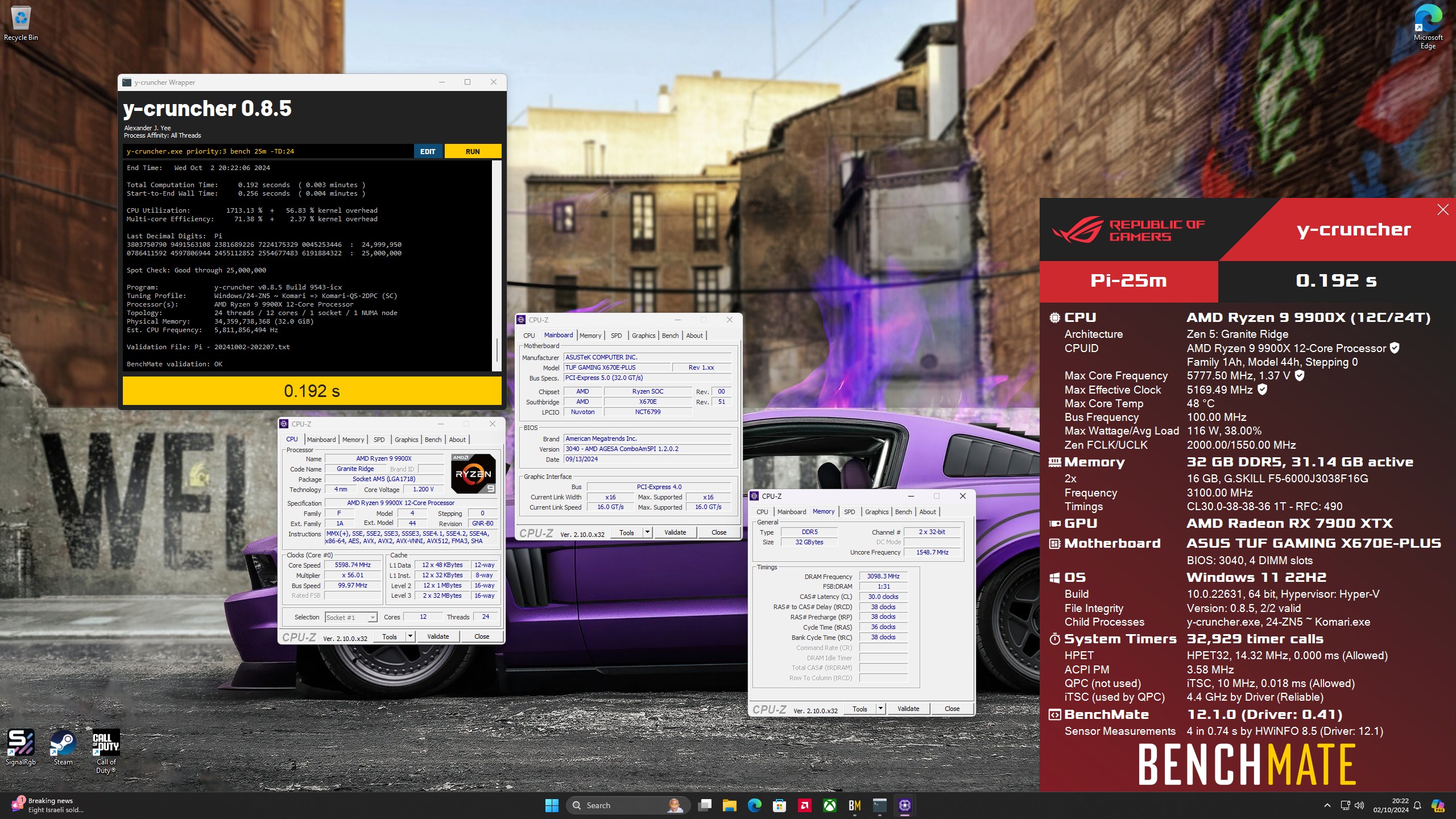
Task: Switch to SPD tab in CPU-Z CPU window
Action: tap(379, 440)
